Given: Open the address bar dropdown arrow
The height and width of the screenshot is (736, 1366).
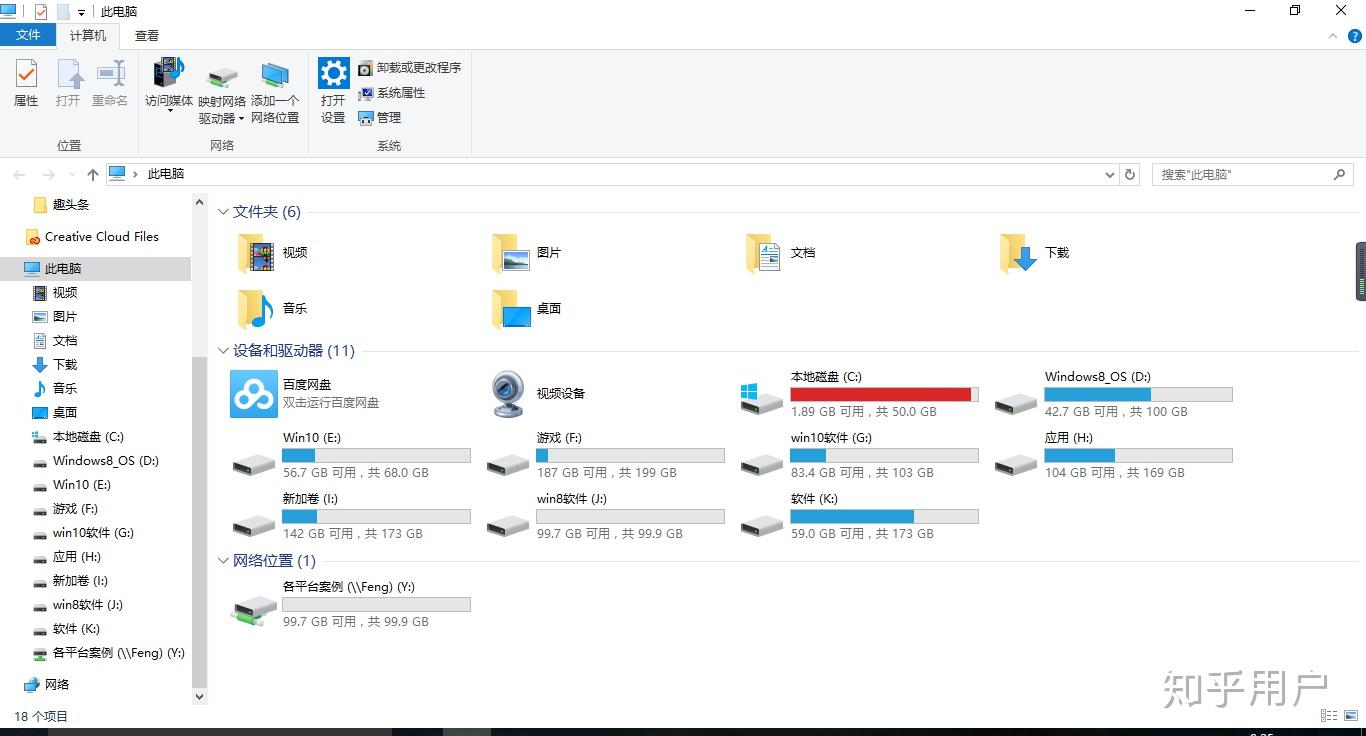Looking at the screenshot, I should 1108,174.
